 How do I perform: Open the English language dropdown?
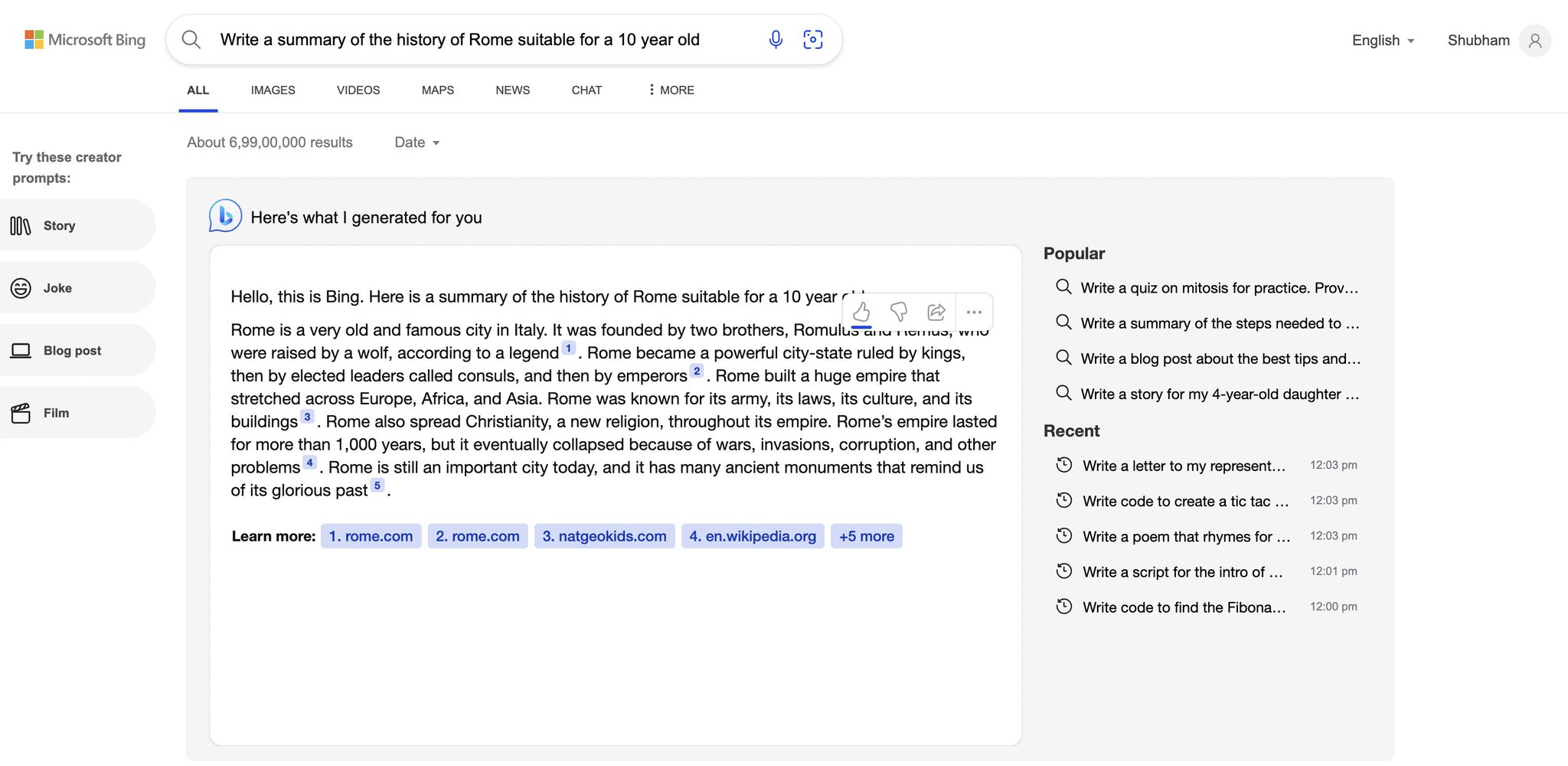click(1383, 41)
